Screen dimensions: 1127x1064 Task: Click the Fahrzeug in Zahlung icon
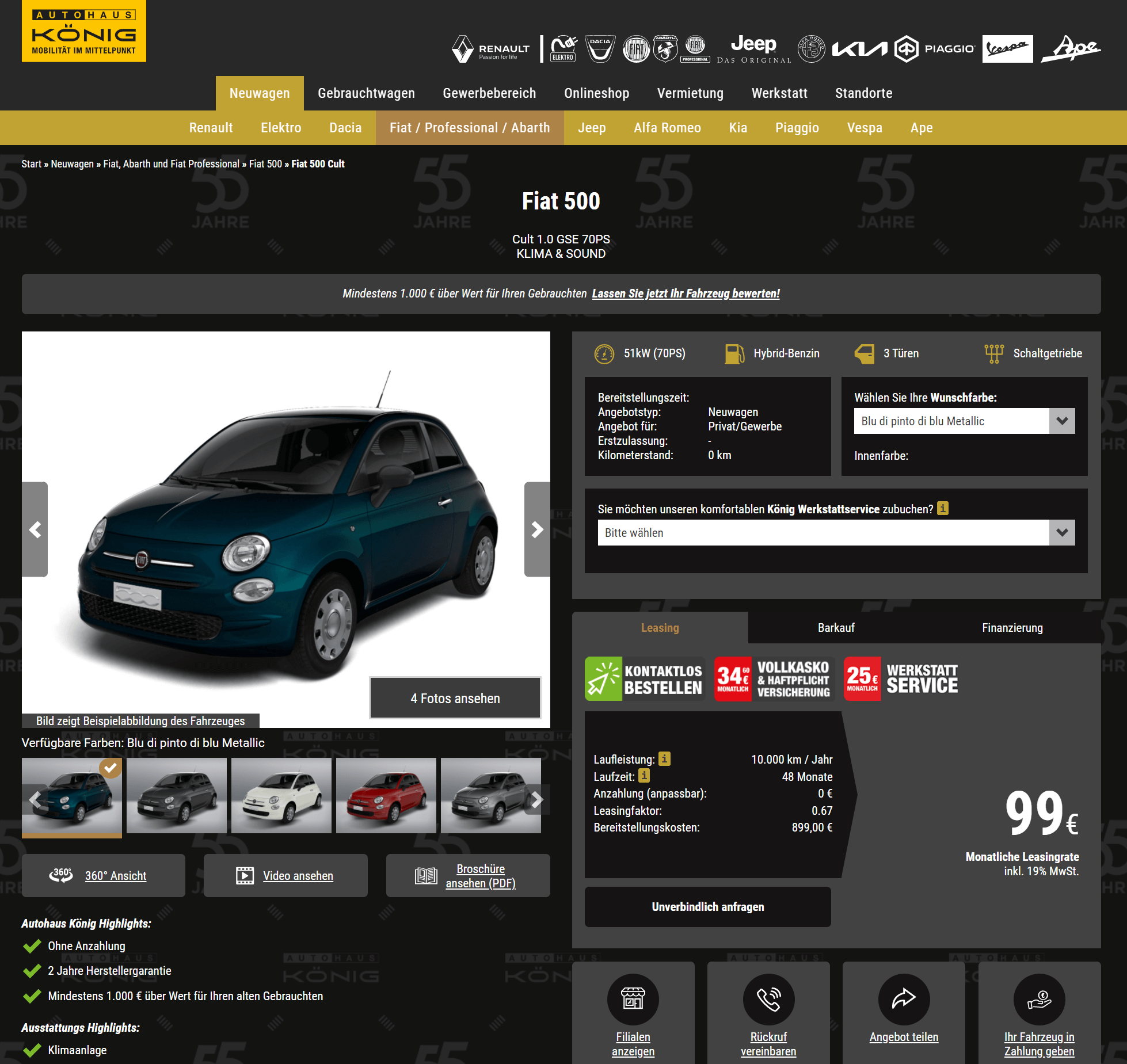coord(1040,1000)
